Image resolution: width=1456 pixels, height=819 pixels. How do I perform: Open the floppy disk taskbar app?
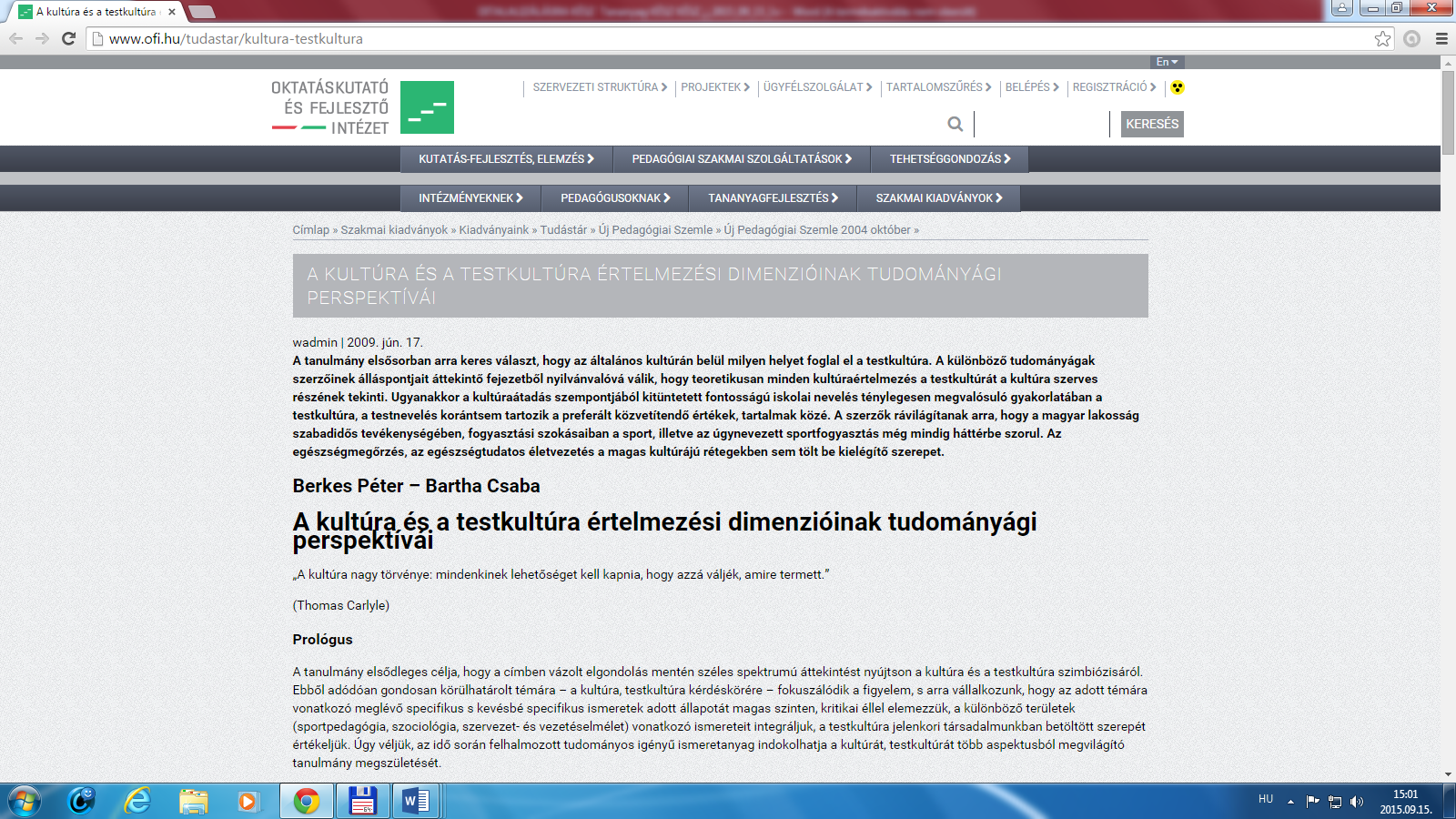(x=363, y=801)
